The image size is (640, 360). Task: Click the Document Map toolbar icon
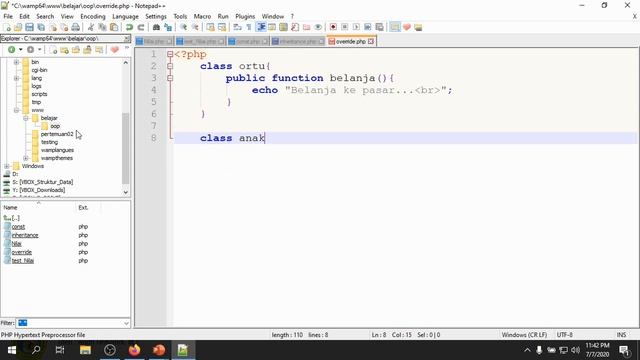[283, 27]
